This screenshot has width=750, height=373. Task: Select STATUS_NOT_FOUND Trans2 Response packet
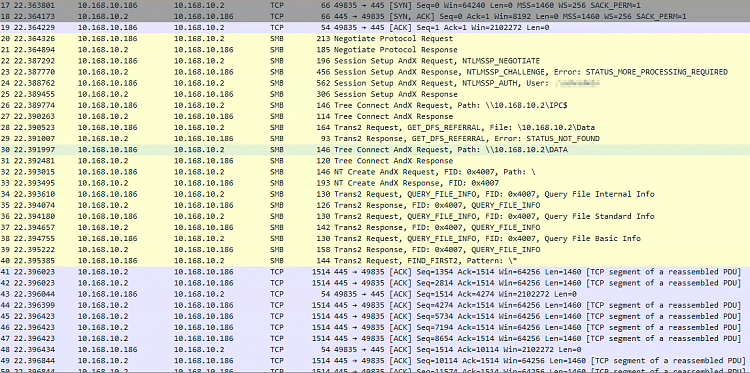(375, 139)
